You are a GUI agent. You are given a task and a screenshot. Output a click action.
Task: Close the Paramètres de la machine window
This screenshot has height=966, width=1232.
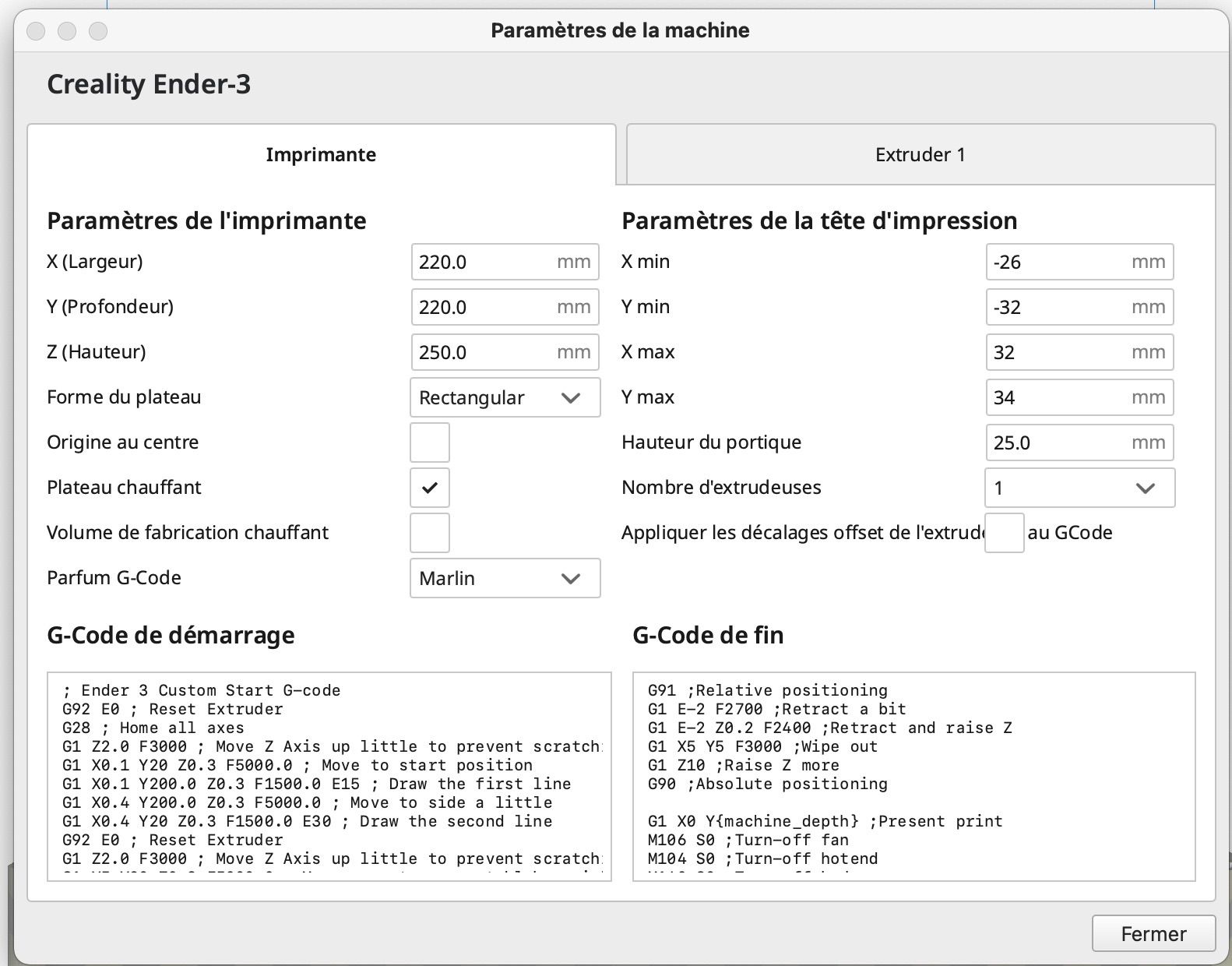click(x=36, y=31)
